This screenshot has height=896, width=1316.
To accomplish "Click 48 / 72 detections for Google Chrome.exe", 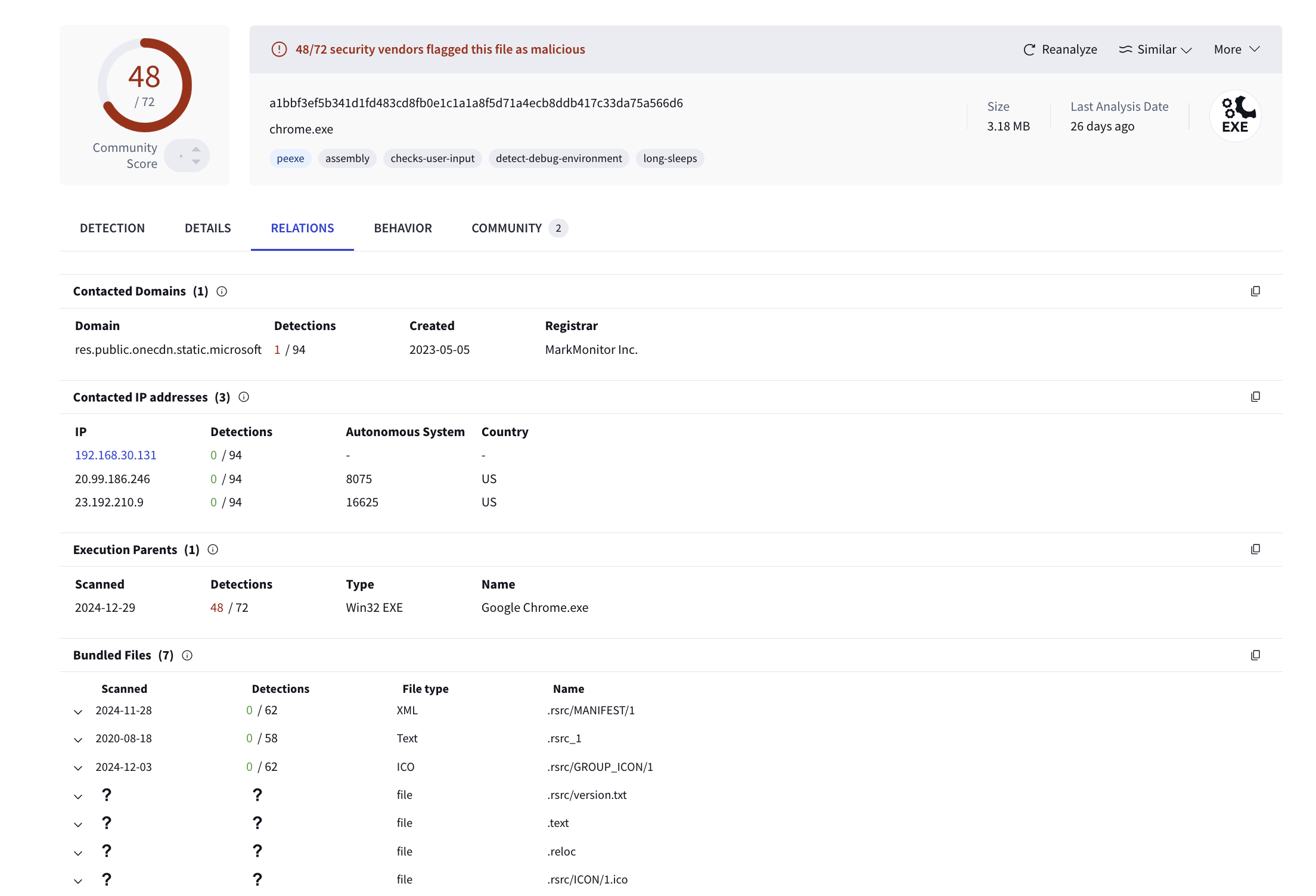I will pyautogui.click(x=229, y=608).
